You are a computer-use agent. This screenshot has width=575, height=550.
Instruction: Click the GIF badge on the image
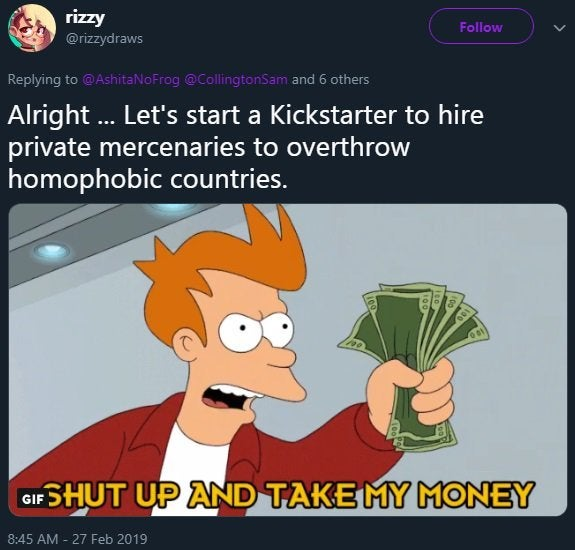(x=33, y=499)
